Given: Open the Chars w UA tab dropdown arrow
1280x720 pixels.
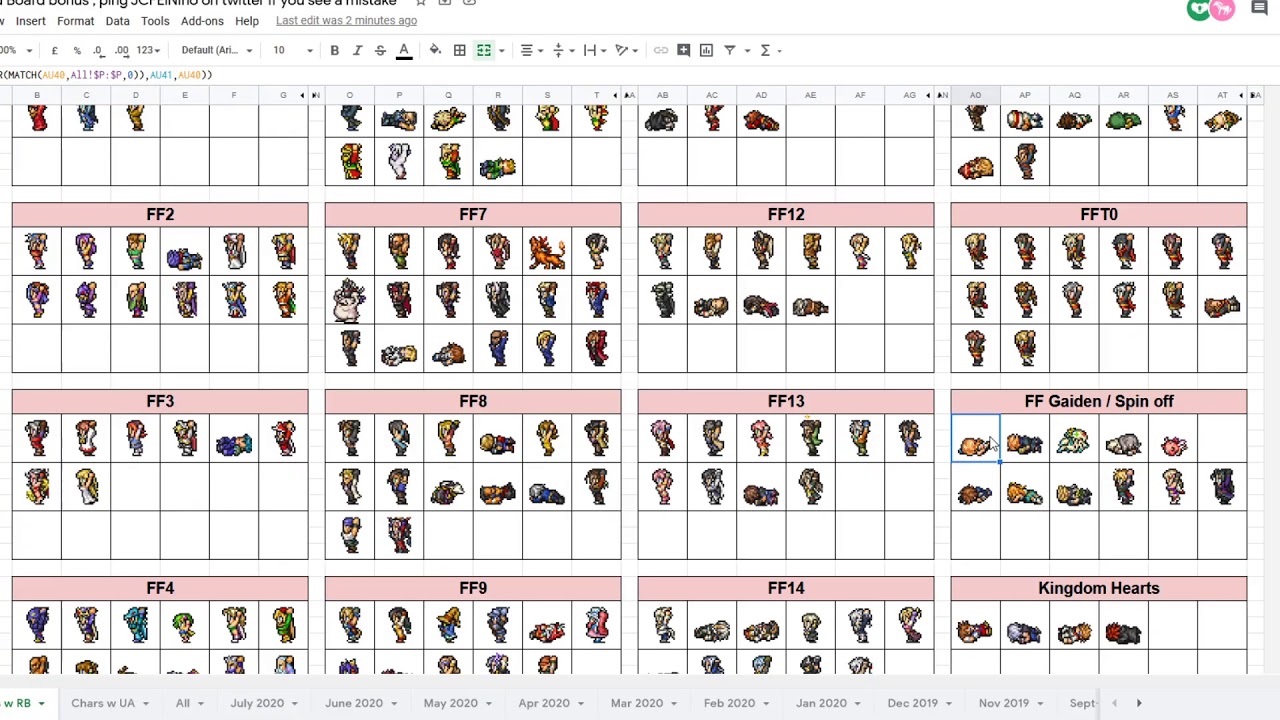Looking at the screenshot, I should [144, 703].
